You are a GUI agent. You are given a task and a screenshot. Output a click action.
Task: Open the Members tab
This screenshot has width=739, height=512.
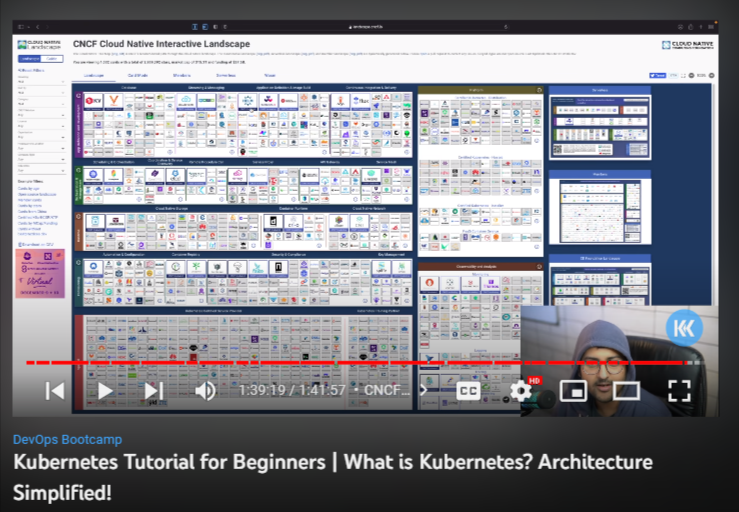(181, 75)
